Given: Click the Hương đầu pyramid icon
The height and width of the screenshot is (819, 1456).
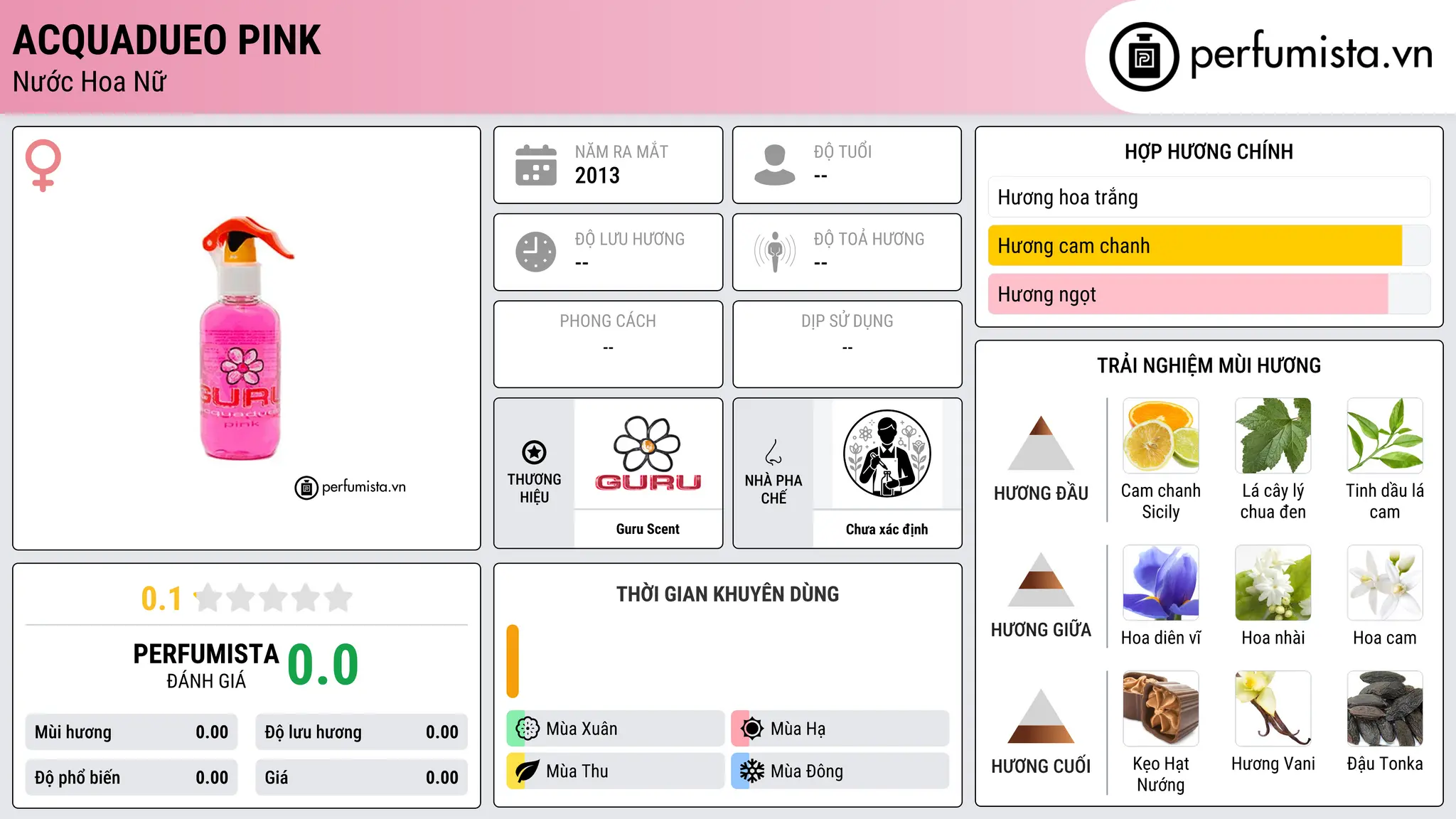Looking at the screenshot, I should (1041, 442).
